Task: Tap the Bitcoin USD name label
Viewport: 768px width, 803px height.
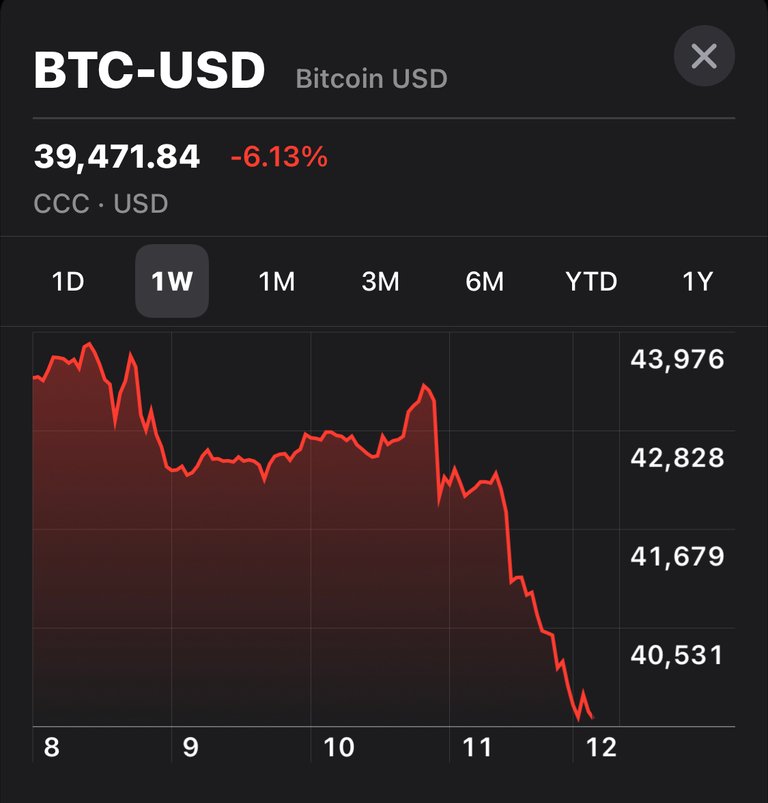Action: (x=371, y=78)
